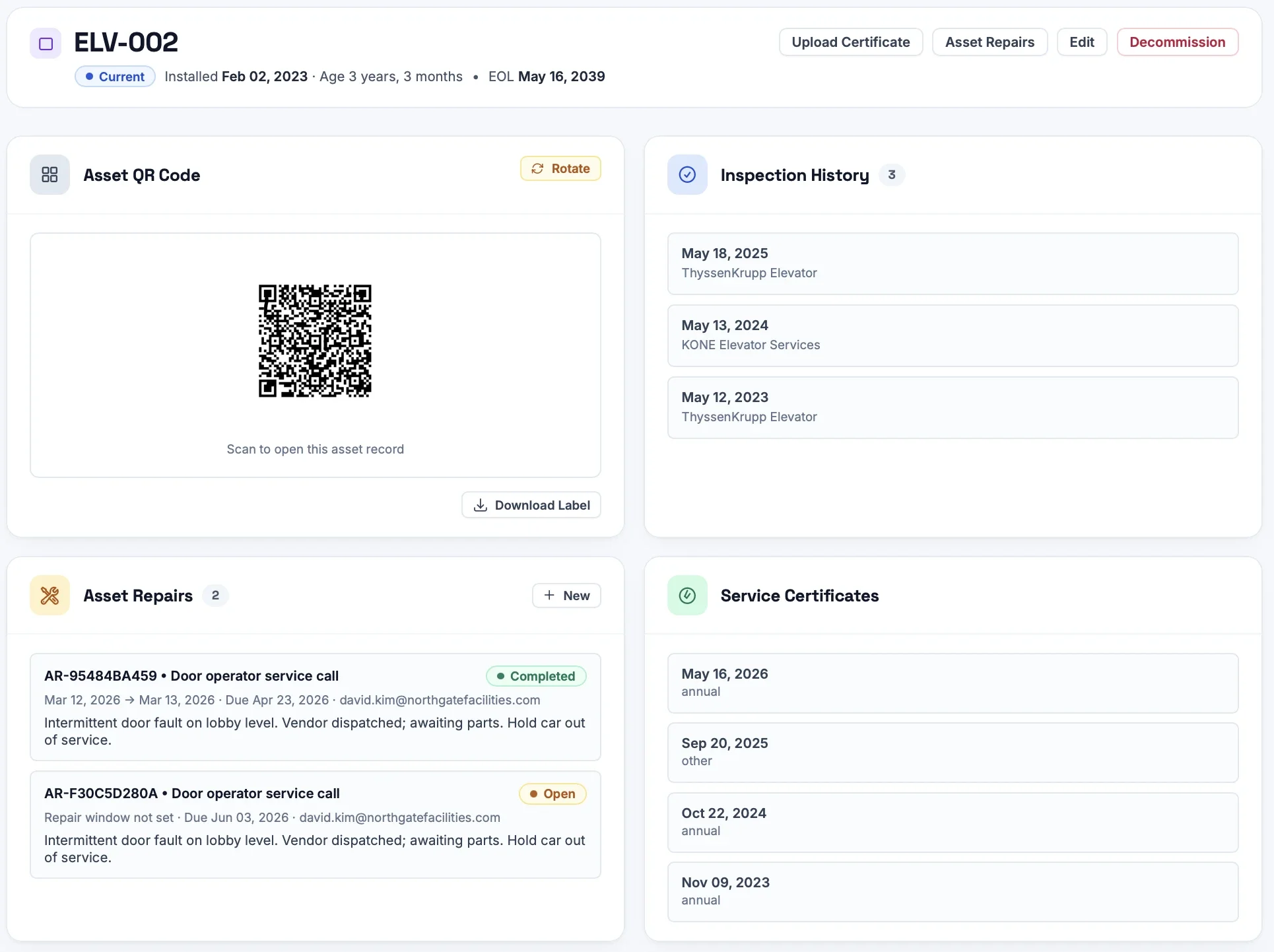Click 'Due Jun 03, 2026' text
The image size is (1274, 952).
coord(236,817)
